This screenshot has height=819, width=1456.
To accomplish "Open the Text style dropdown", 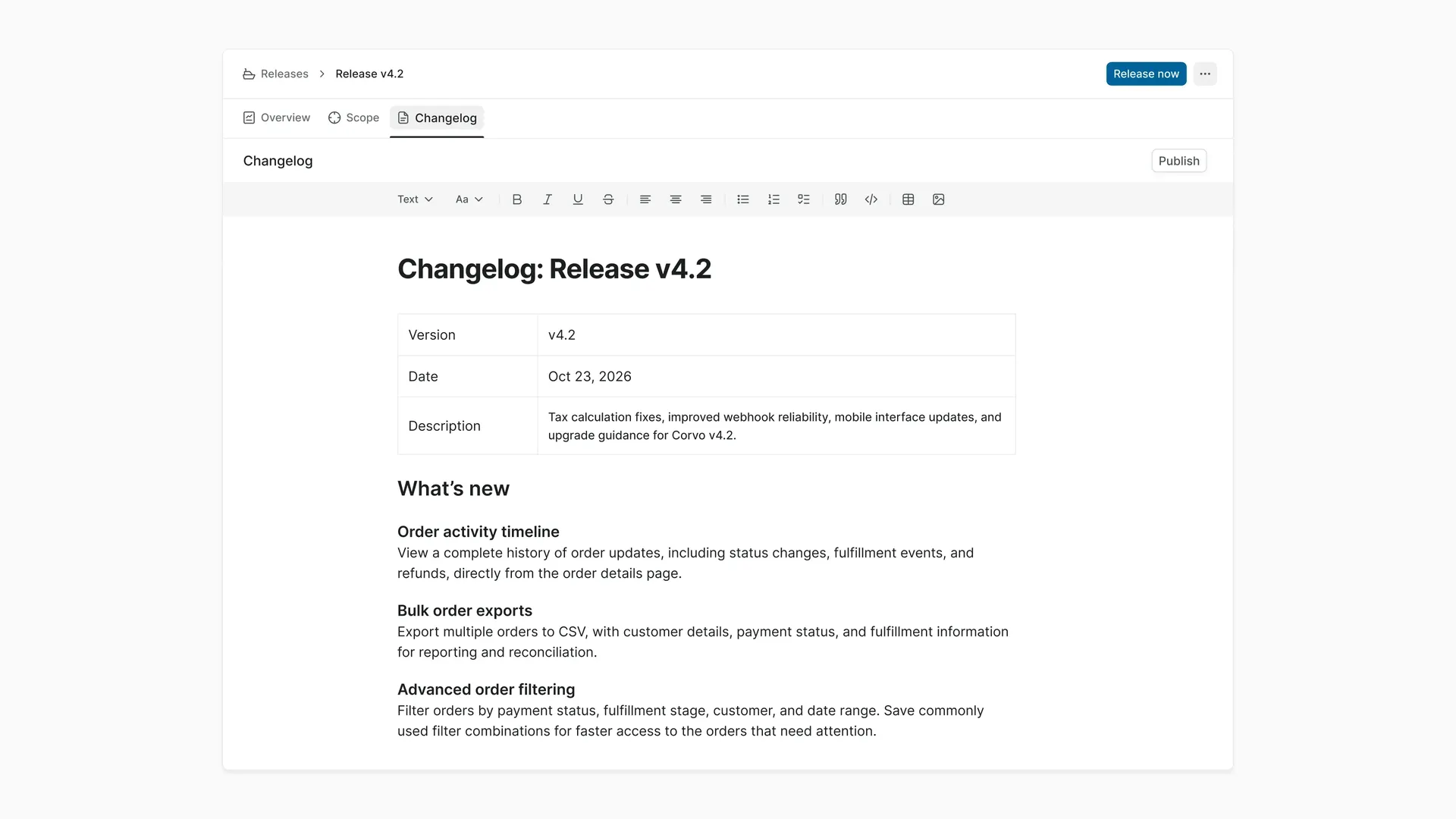I will [x=415, y=199].
